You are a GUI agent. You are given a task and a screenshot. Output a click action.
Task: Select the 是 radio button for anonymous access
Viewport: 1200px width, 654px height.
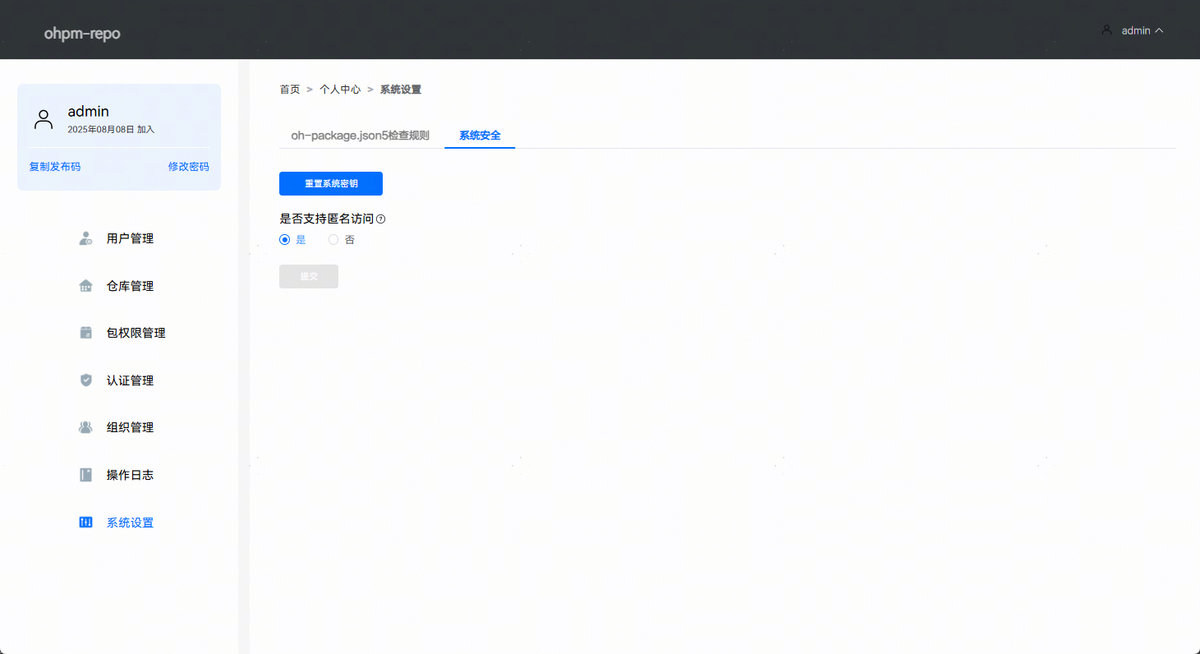285,240
